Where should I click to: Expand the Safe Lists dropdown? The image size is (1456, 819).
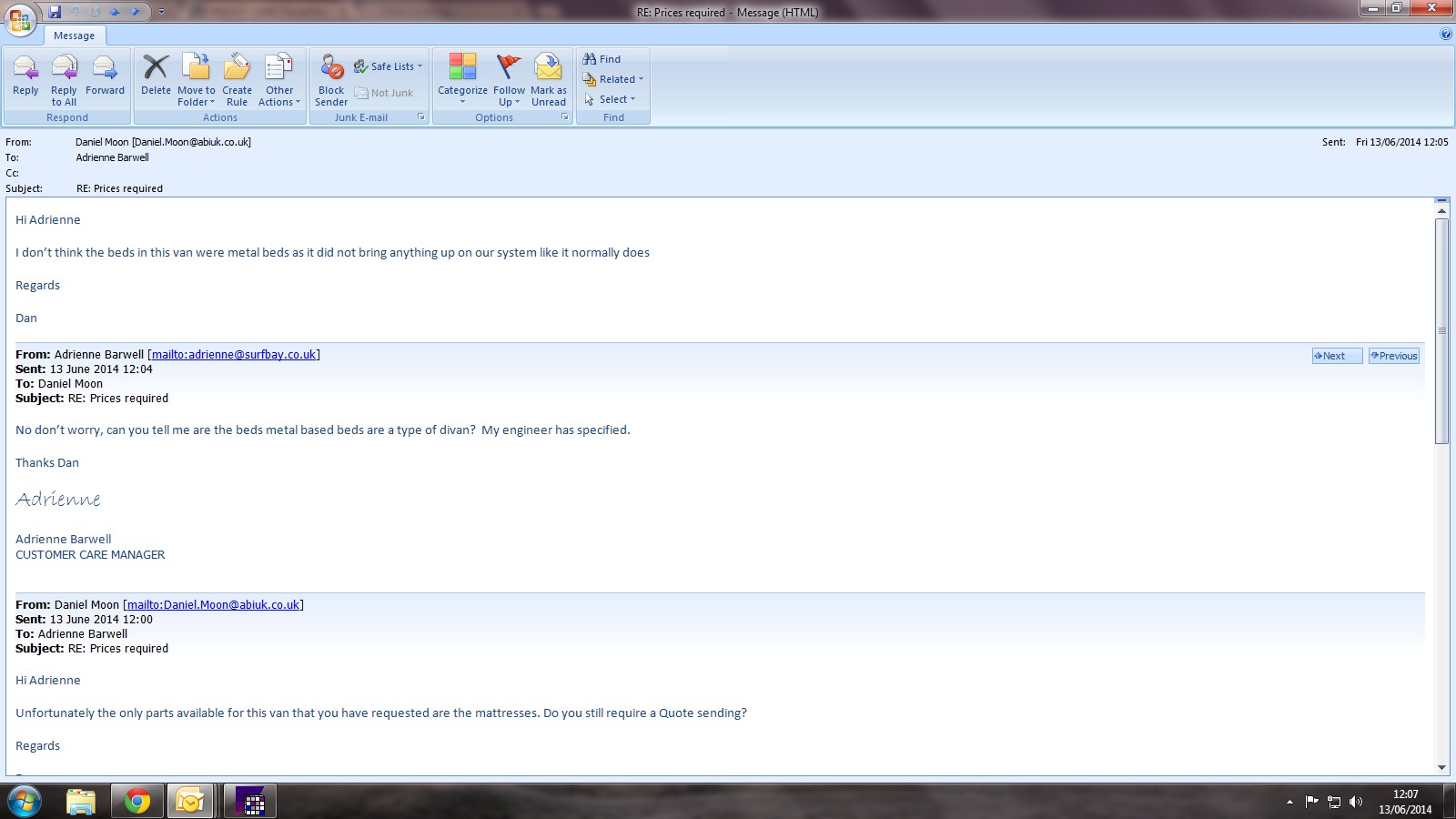pyautogui.click(x=389, y=66)
